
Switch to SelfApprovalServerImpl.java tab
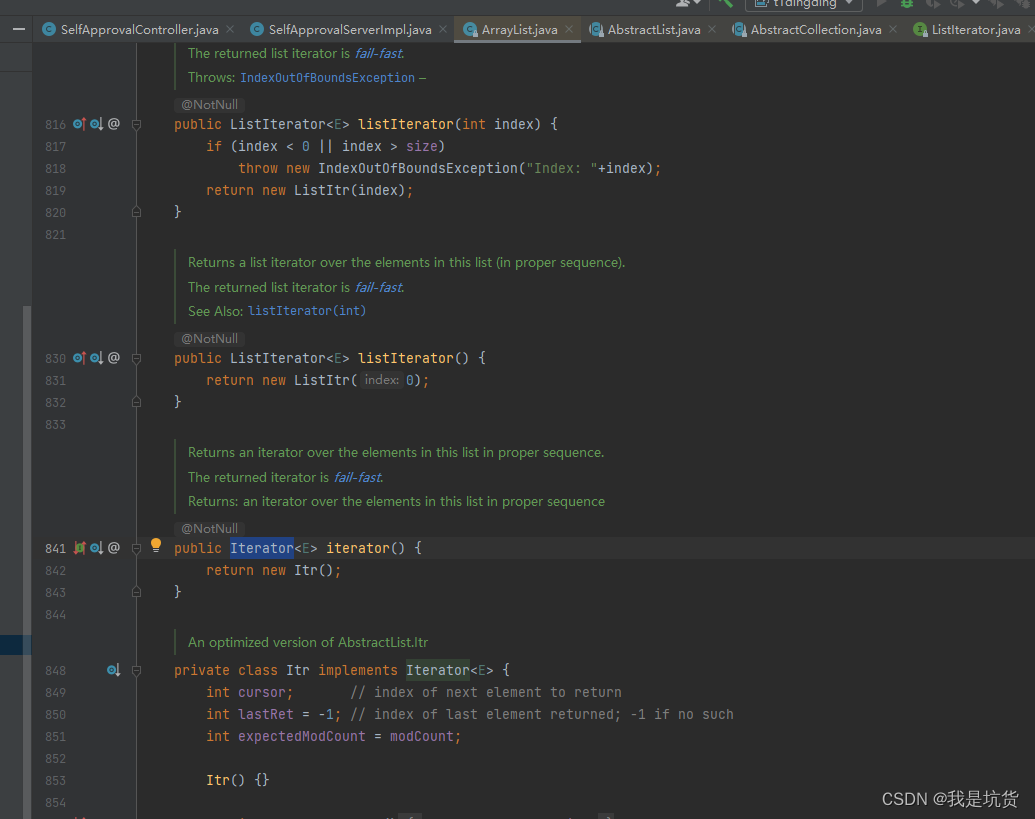[x=350, y=29]
